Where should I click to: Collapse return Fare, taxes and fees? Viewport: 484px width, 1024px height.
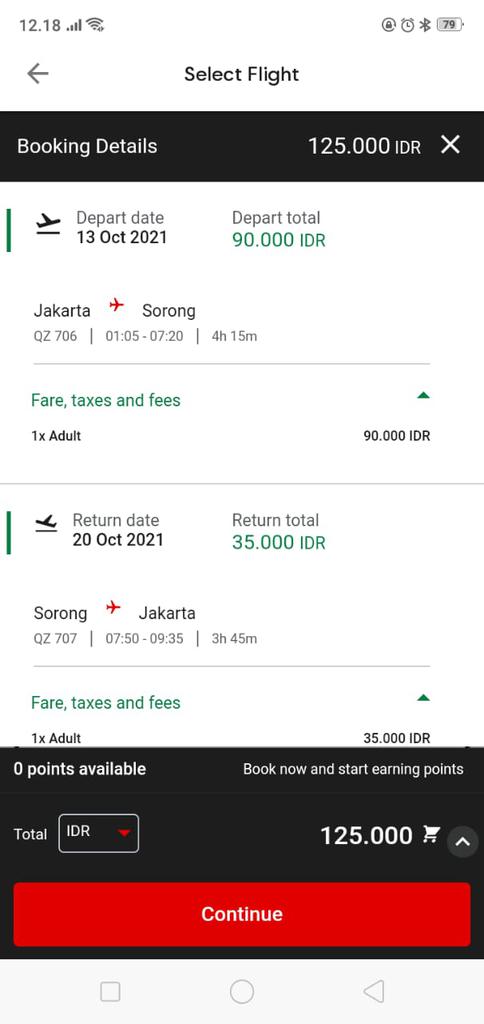(x=423, y=698)
